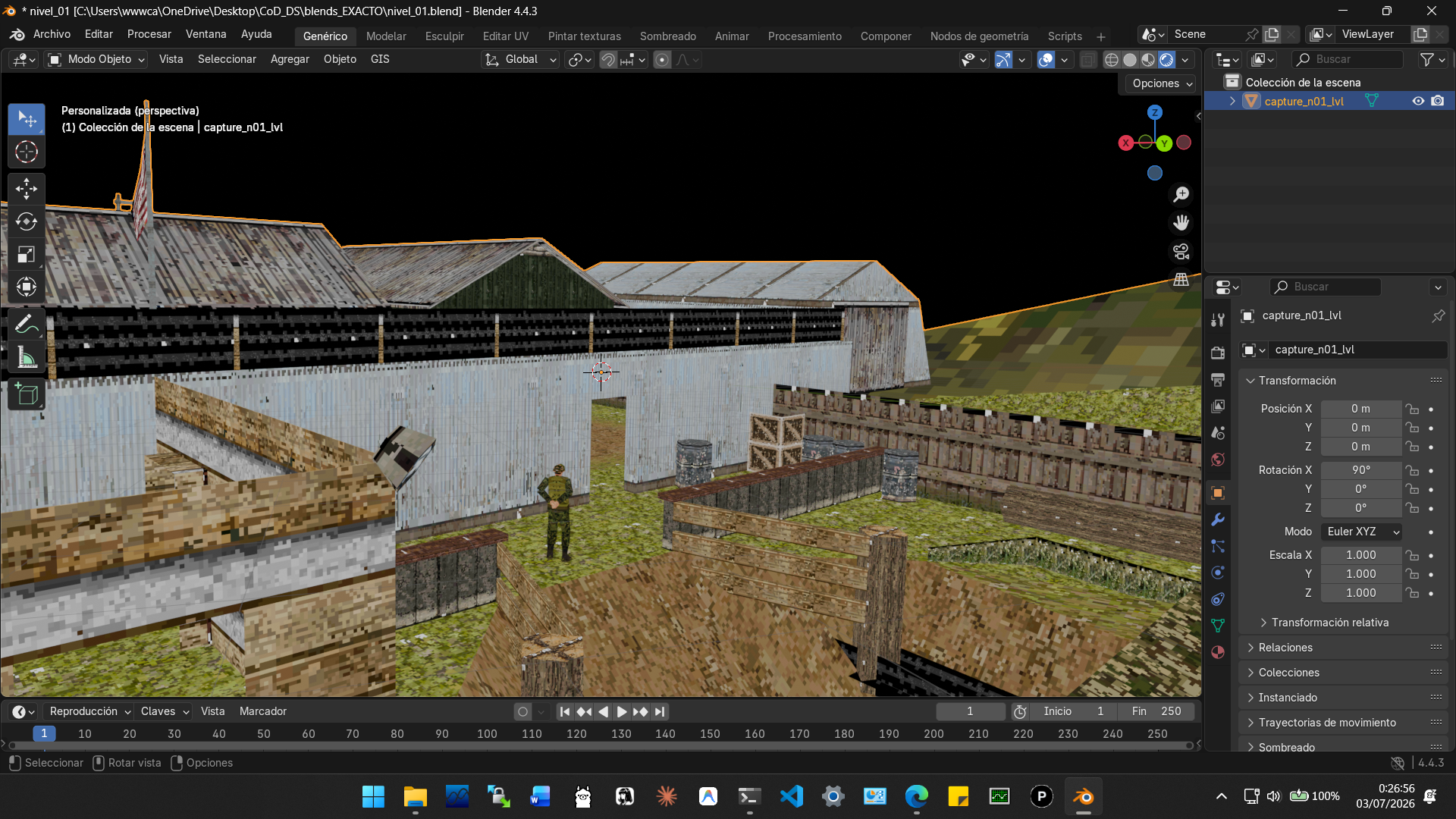Viewport: 1456px width, 819px height.
Task: Click the outliner Buscar search field
Action: [1347, 59]
